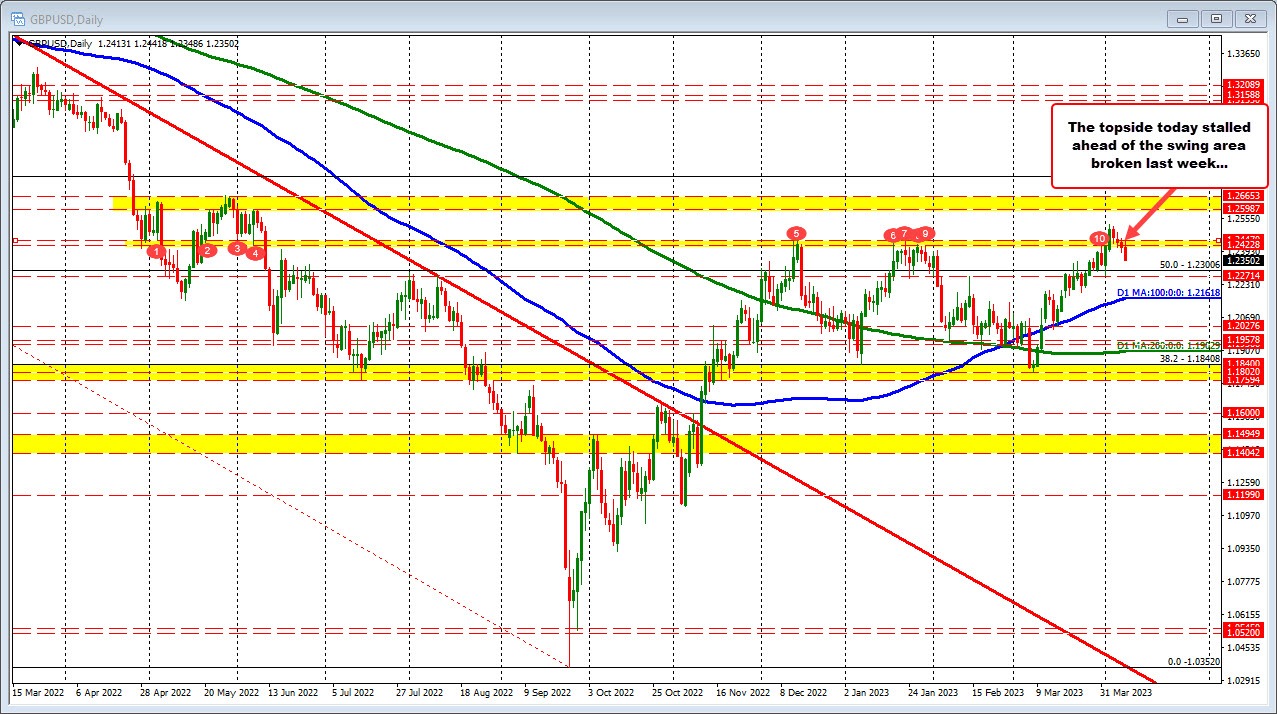Click the 1.02915 axis price value
The image size is (1277, 714).
(x=1243, y=680)
